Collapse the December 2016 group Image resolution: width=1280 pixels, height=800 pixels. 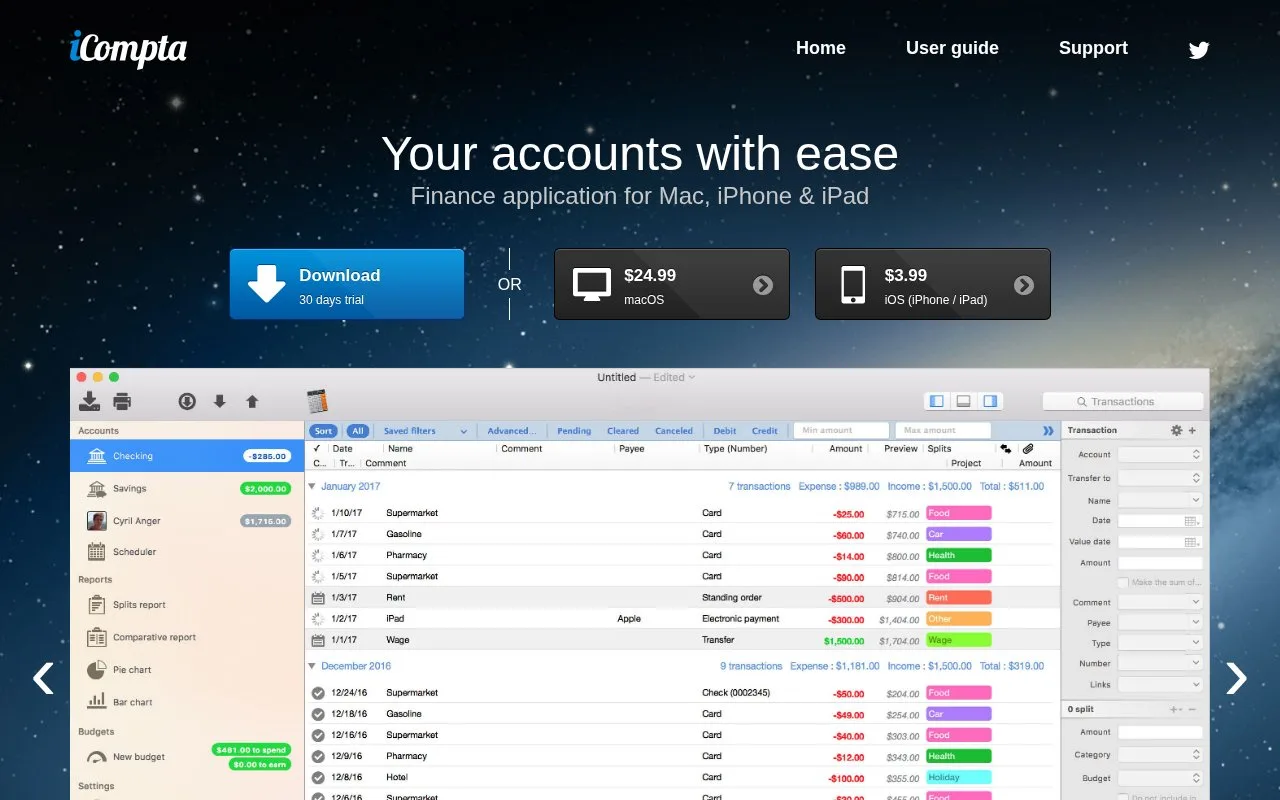tap(312, 666)
